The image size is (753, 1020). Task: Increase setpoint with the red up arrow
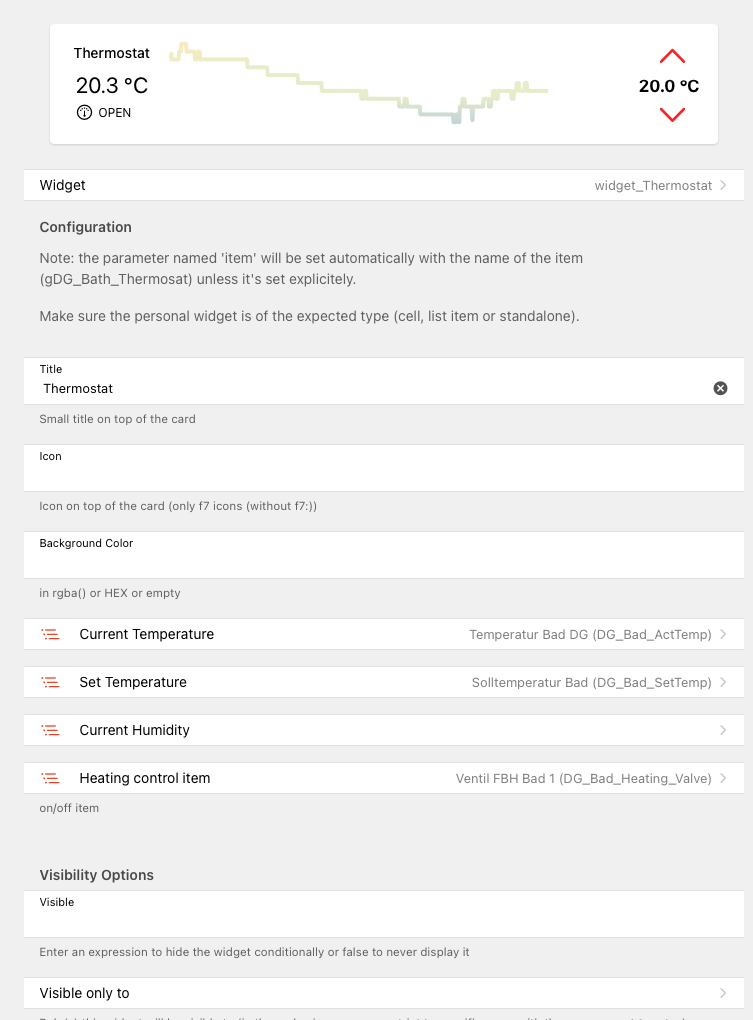(671, 56)
